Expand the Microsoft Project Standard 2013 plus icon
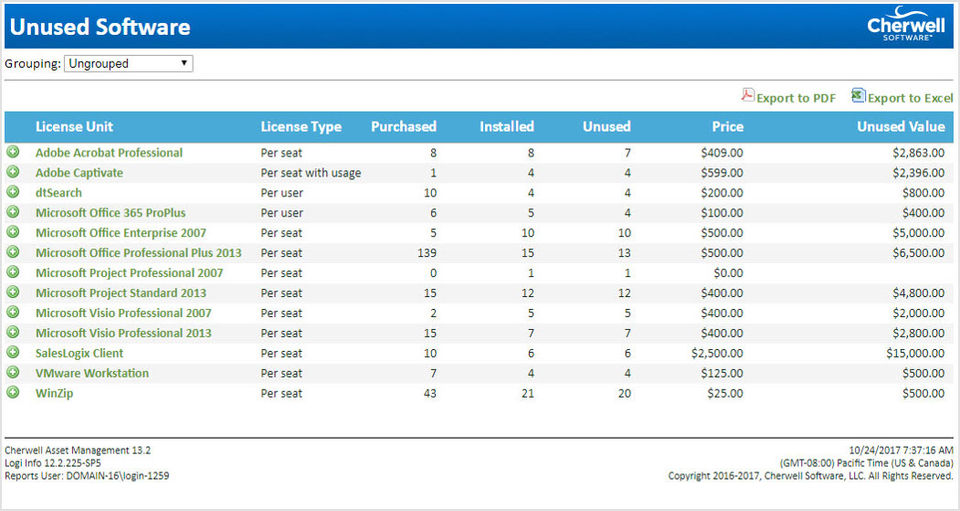960x511 pixels. [x=13, y=292]
